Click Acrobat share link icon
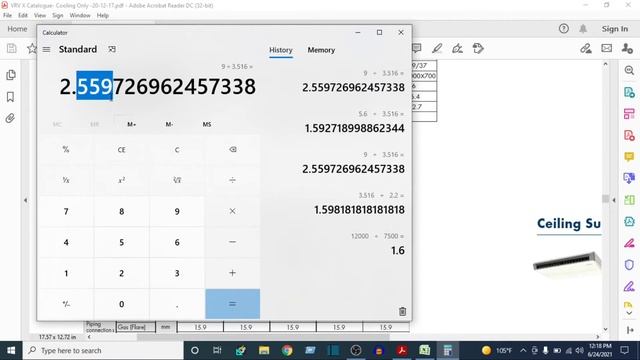The image size is (640, 360). tap(586, 49)
